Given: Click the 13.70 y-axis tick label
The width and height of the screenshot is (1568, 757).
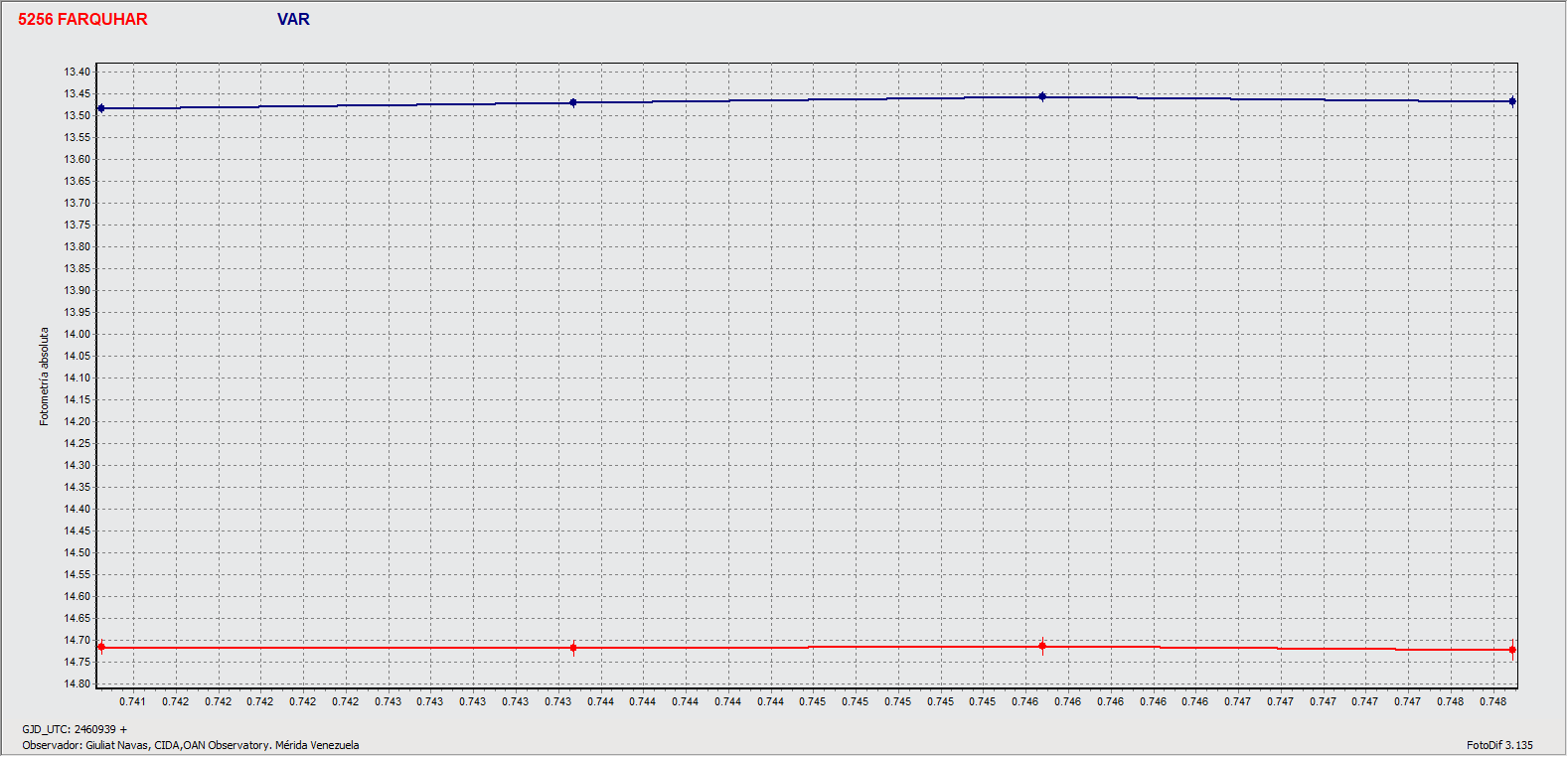Looking at the screenshot, I should [x=78, y=203].
